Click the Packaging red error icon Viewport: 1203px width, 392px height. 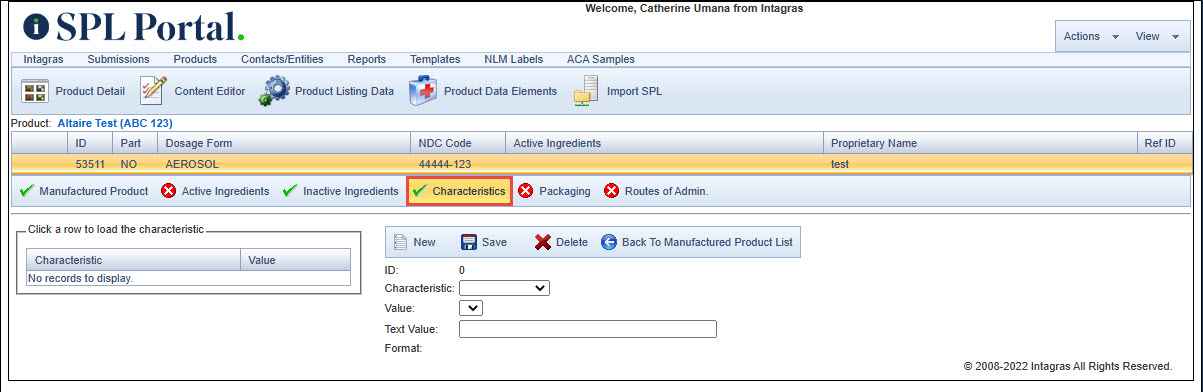pos(526,191)
